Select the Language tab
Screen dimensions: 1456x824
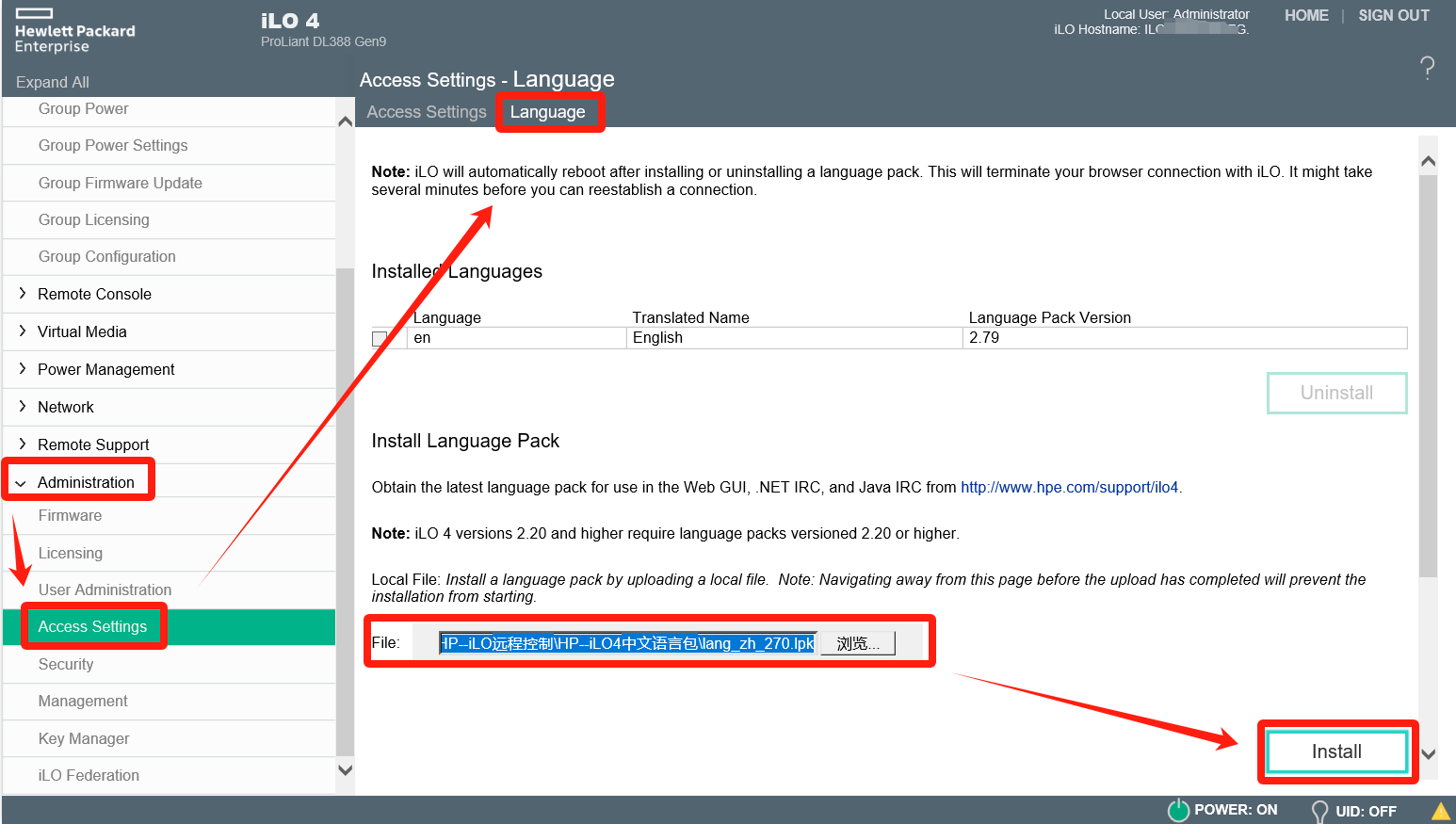coord(547,112)
